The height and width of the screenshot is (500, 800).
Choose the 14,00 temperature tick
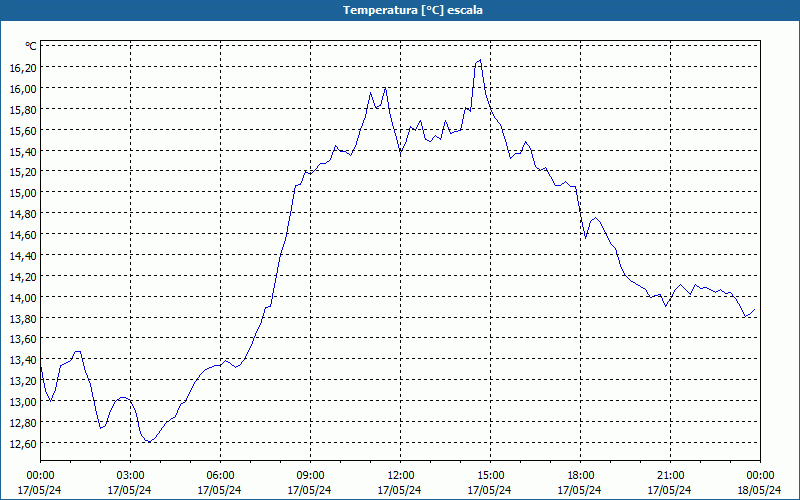click(23, 297)
